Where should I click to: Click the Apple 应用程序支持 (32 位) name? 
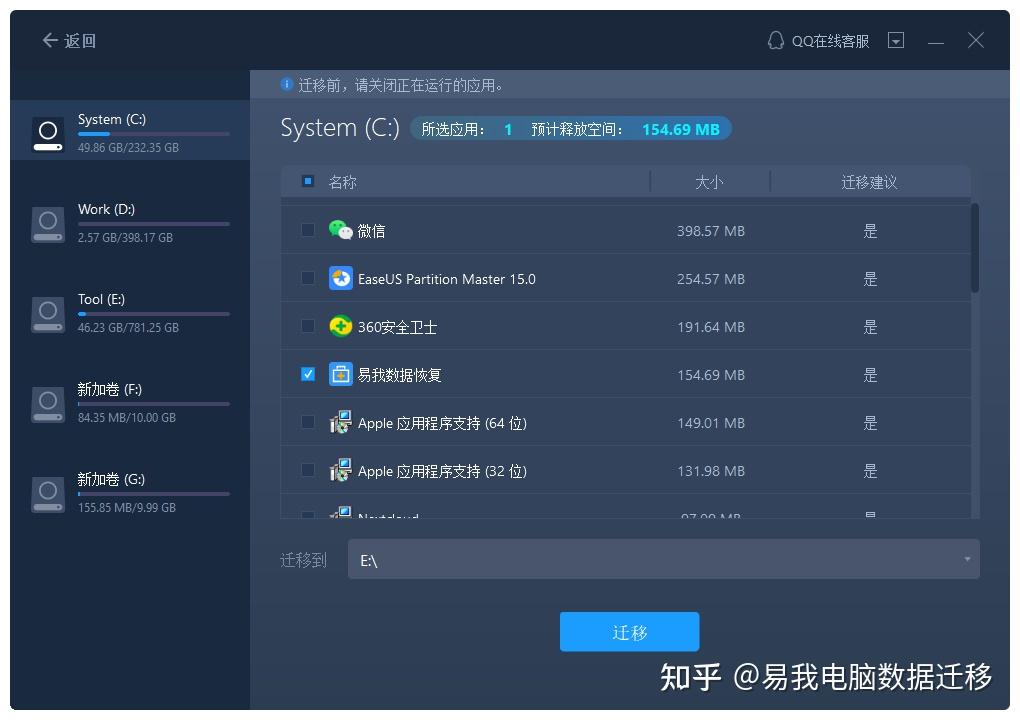pos(442,472)
